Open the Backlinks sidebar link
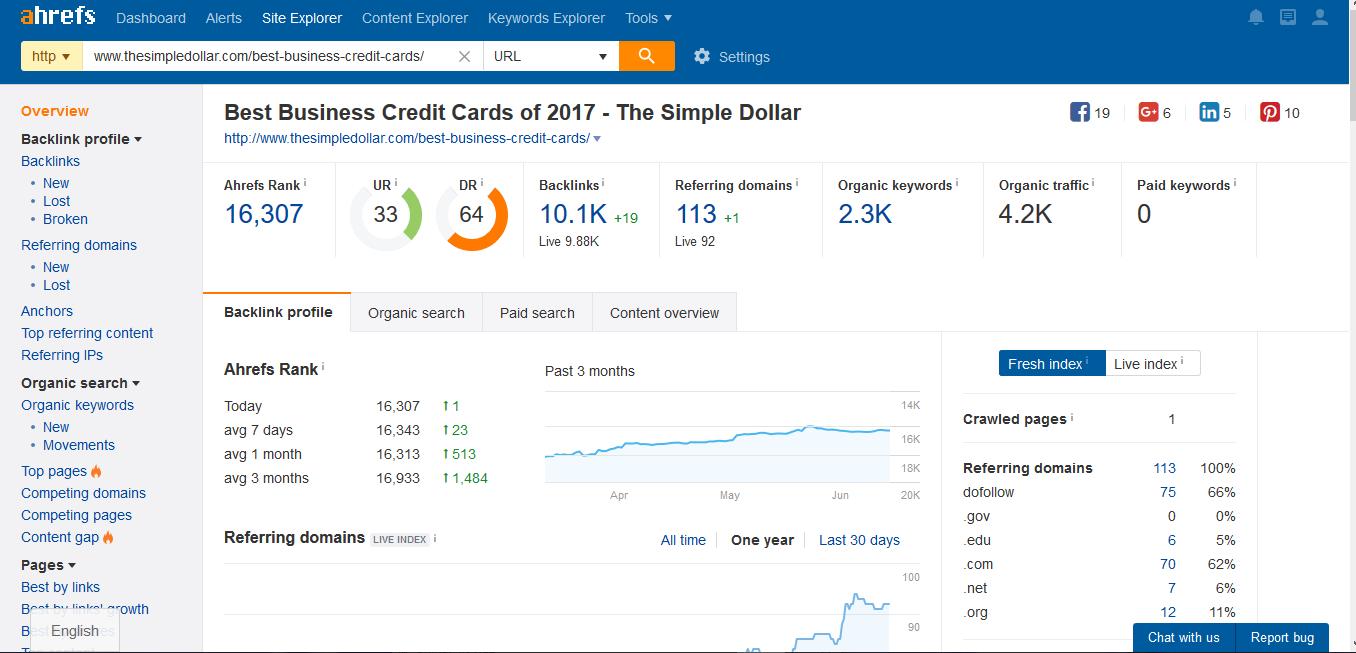Screen dimensions: 1356x653 tap(50, 161)
